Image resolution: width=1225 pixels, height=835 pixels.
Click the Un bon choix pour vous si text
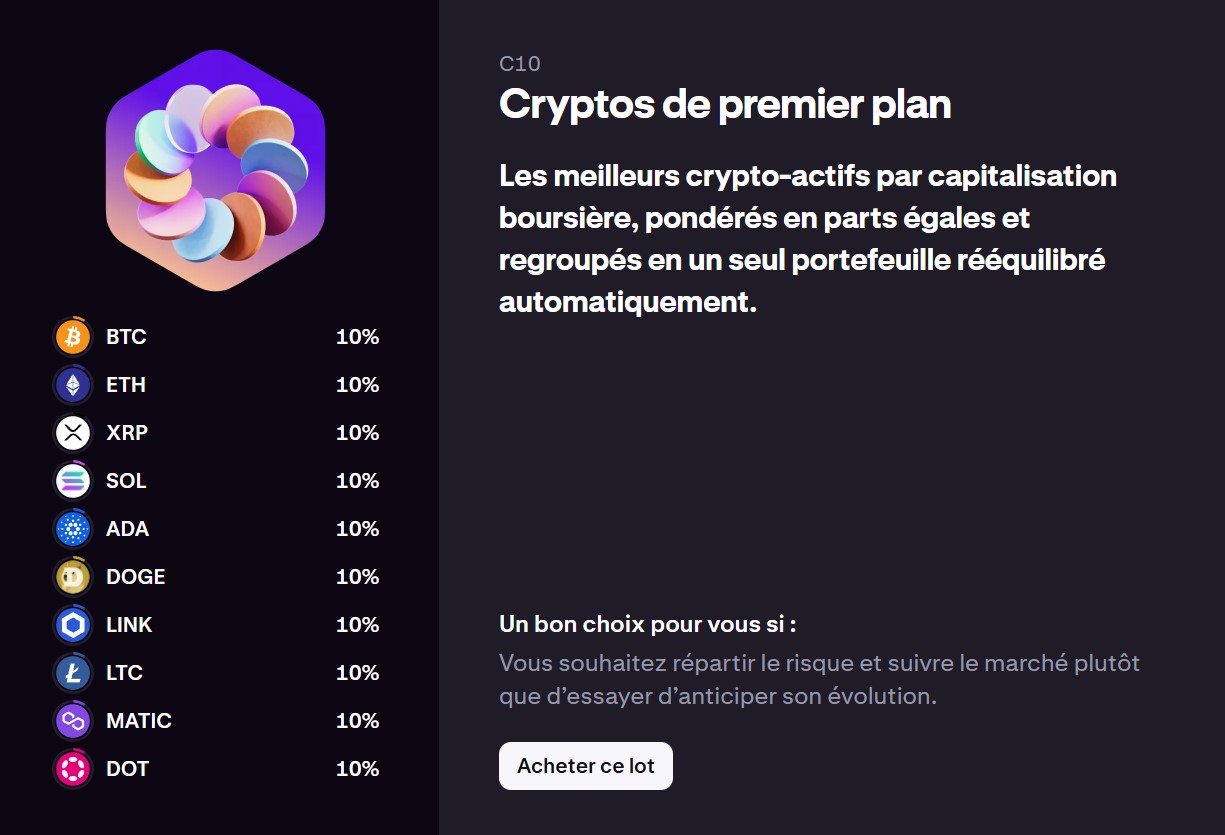647,623
